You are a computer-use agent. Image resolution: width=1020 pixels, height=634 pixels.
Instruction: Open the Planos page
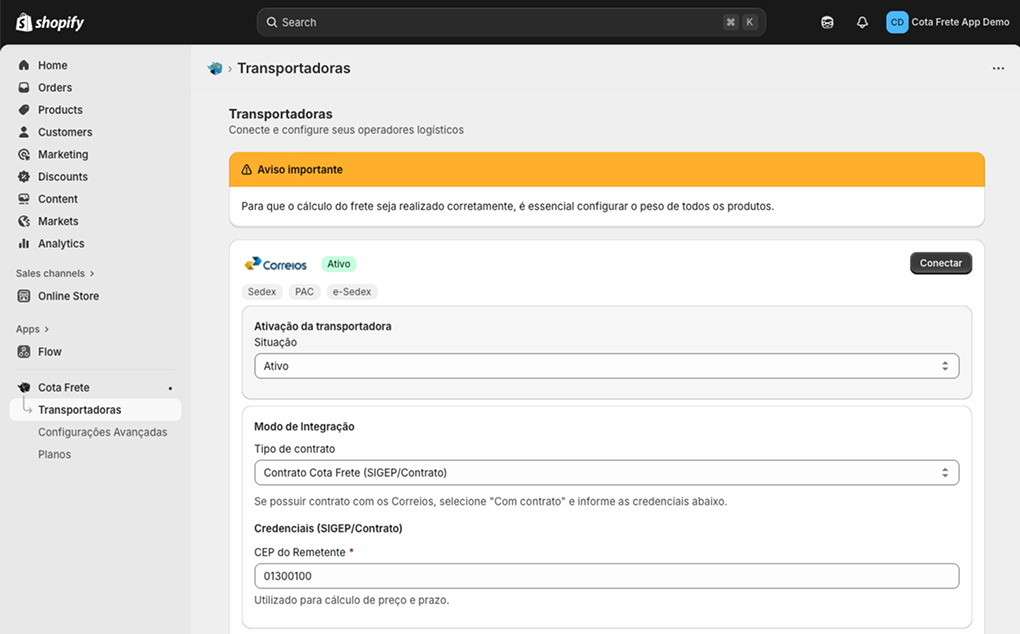pyautogui.click(x=56, y=453)
